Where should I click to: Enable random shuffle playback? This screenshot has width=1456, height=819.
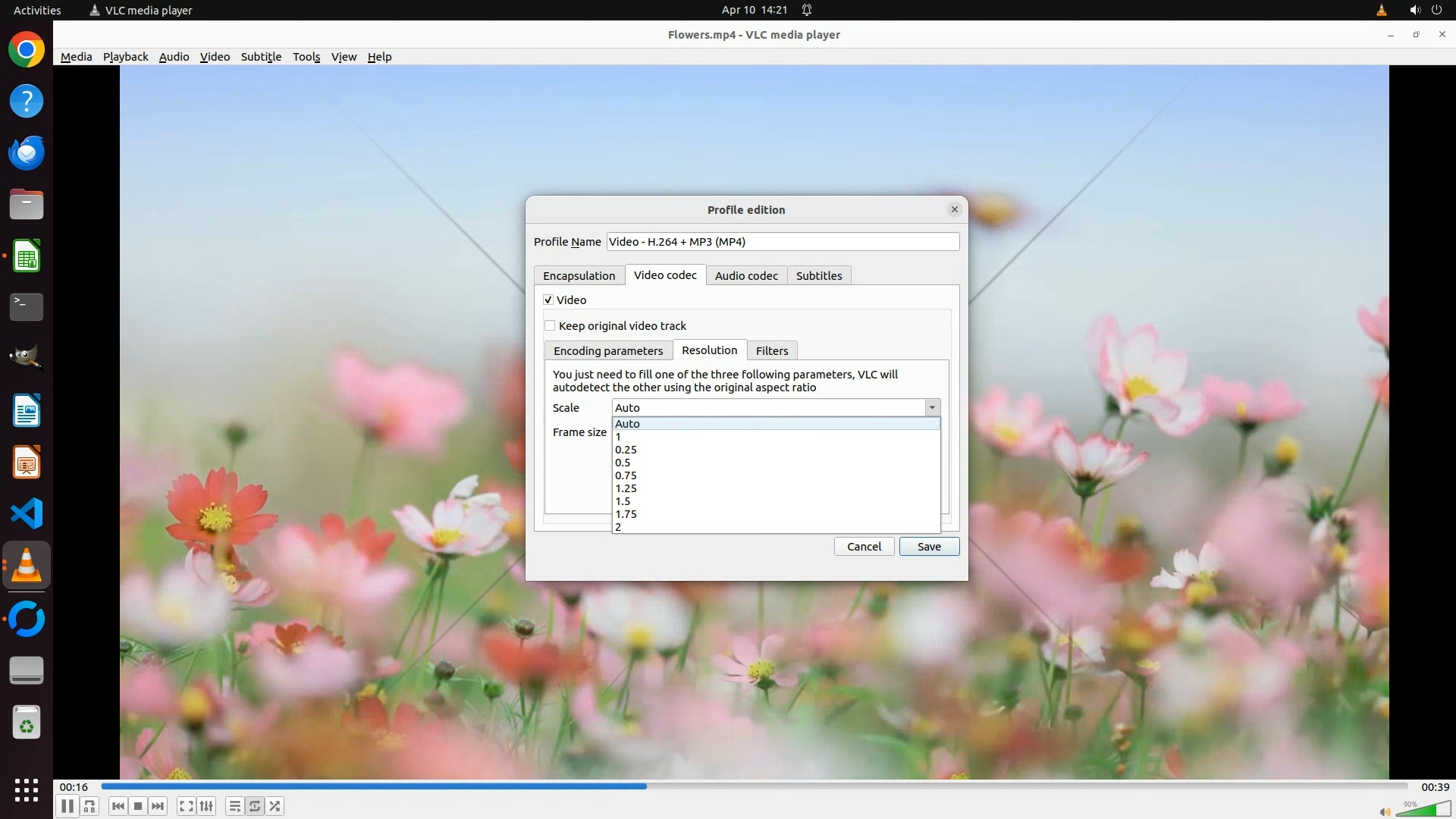pyautogui.click(x=275, y=806)
